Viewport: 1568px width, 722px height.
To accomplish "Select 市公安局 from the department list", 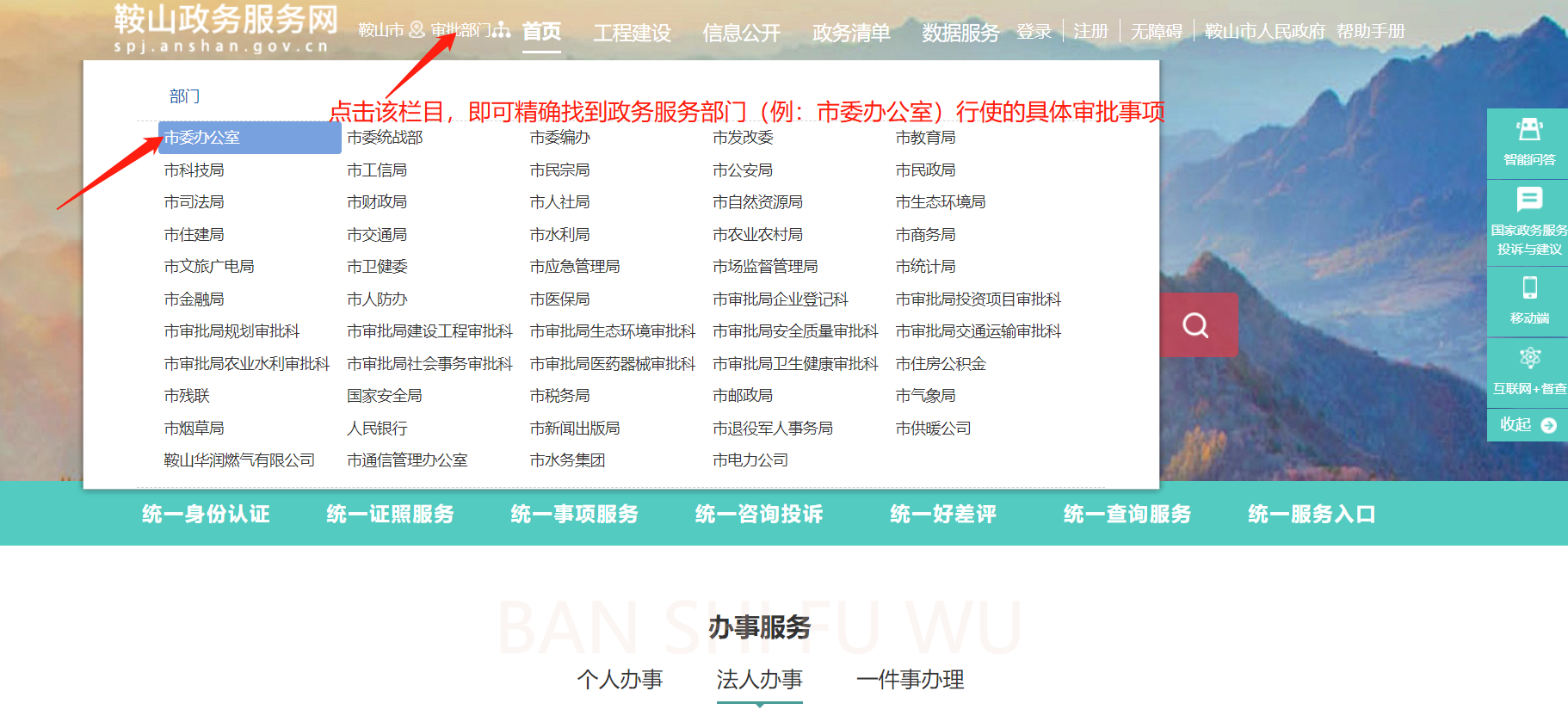I will click(743, 170).
